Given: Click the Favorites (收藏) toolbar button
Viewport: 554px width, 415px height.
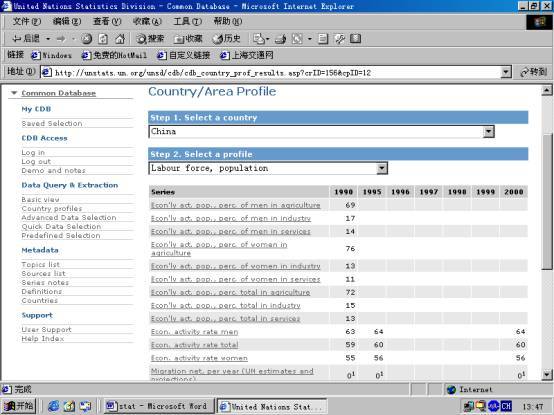Looking at the screenshot, I should tap(188, 38).
